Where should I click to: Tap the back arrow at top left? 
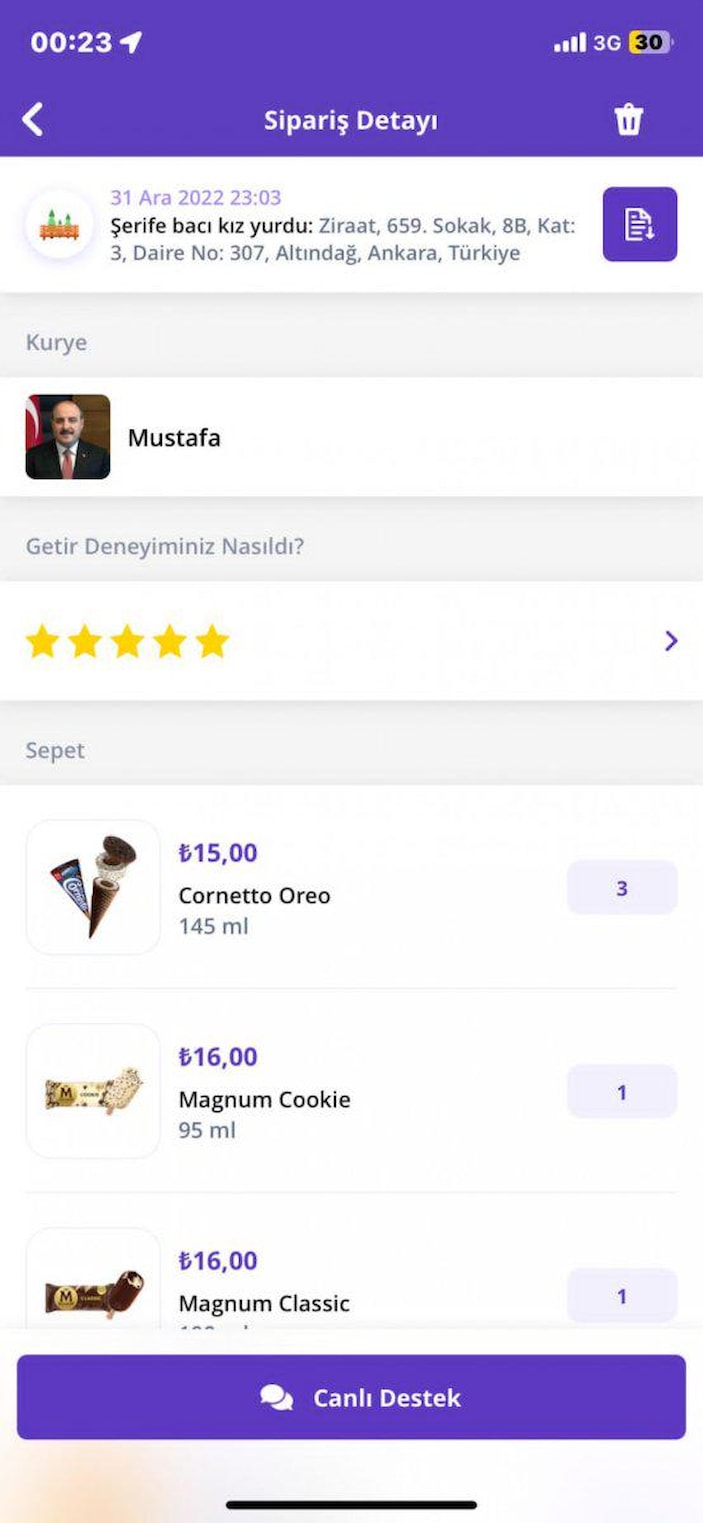pyautogui.click(x=33, y=118)
